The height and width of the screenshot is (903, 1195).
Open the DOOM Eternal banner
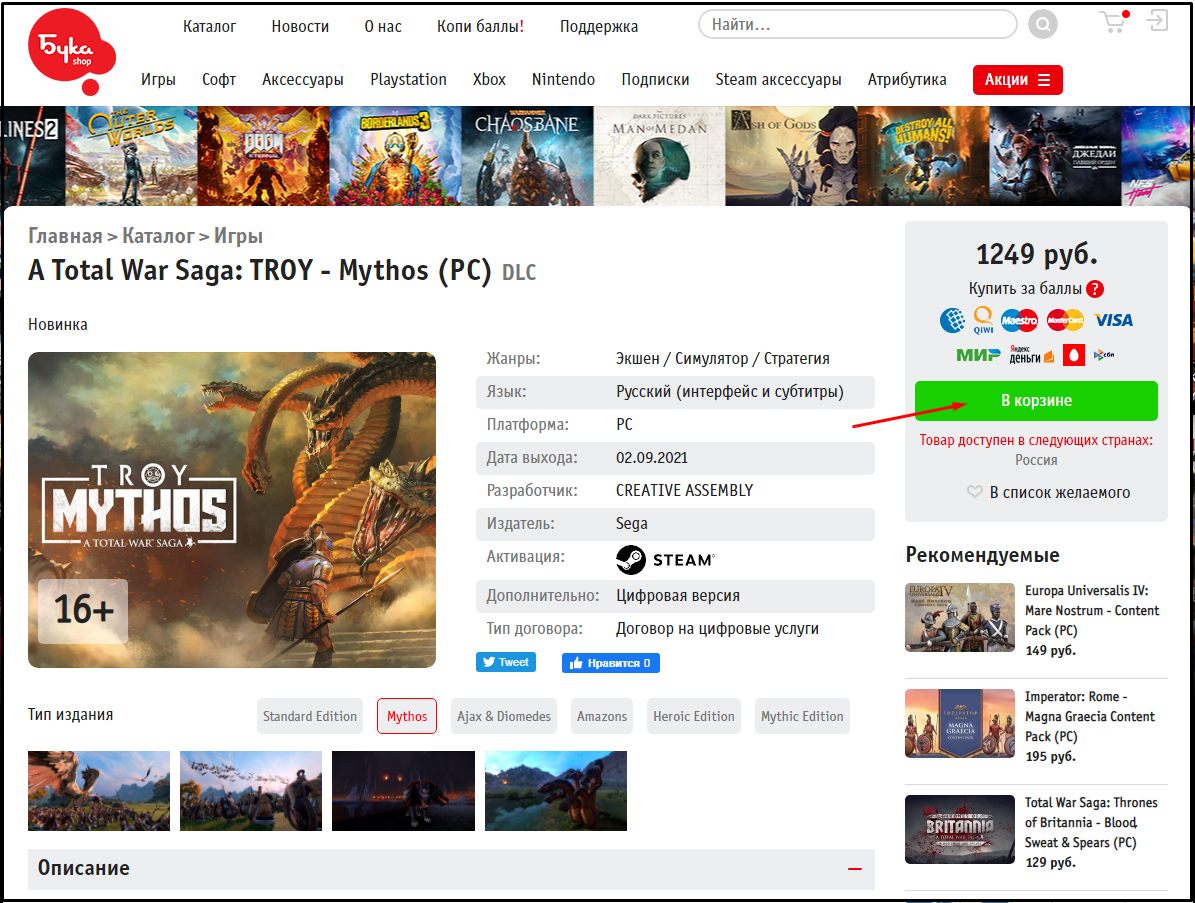click(x=264, y=156)
